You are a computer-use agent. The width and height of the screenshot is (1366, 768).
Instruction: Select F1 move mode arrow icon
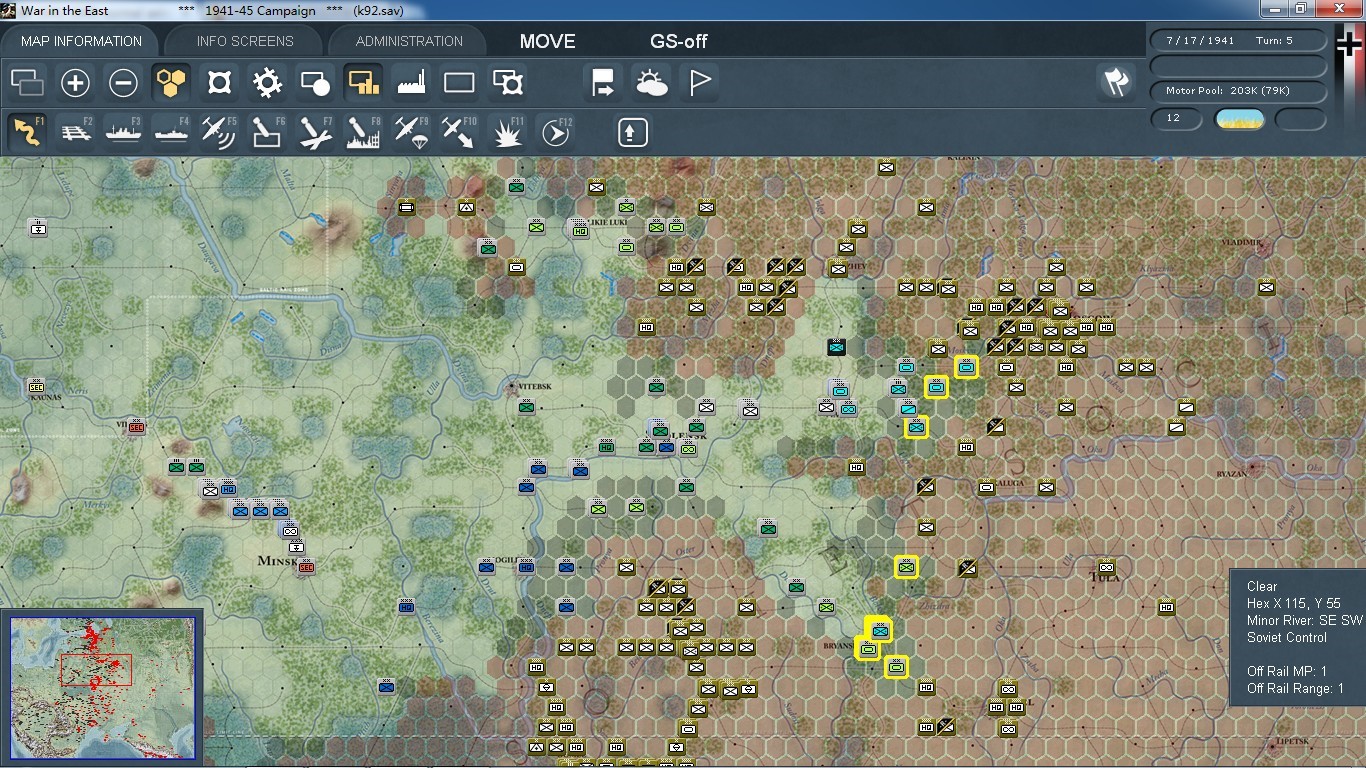tap(27, 132)
